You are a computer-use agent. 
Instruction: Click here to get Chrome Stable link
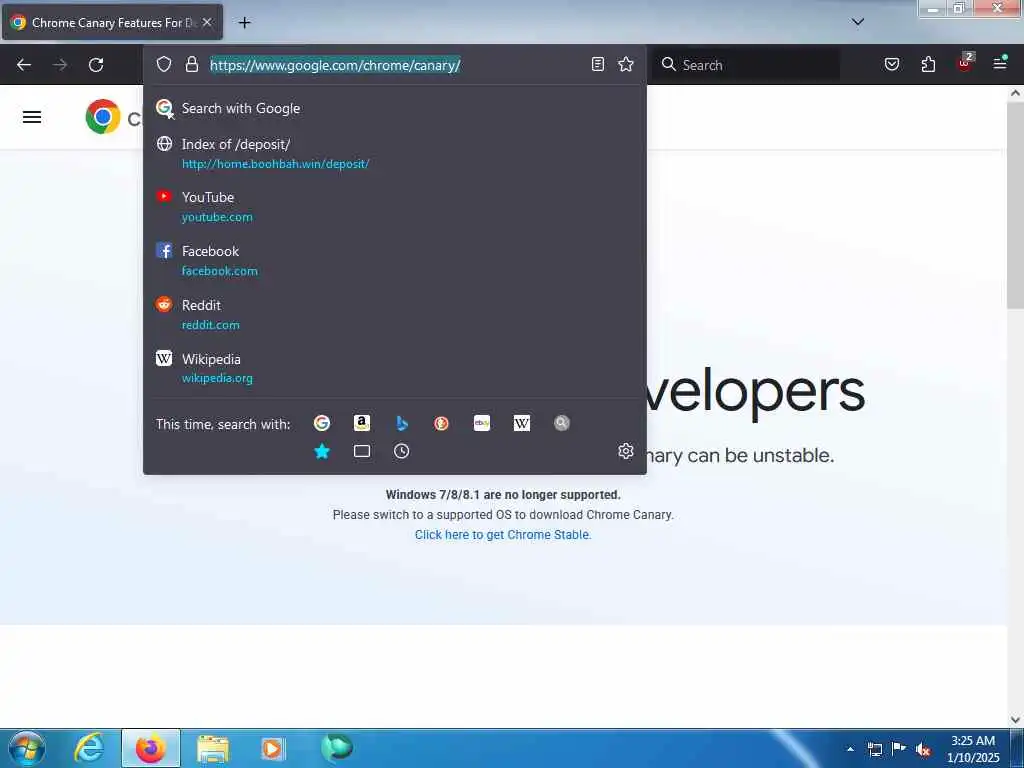[x=503, y=535]
